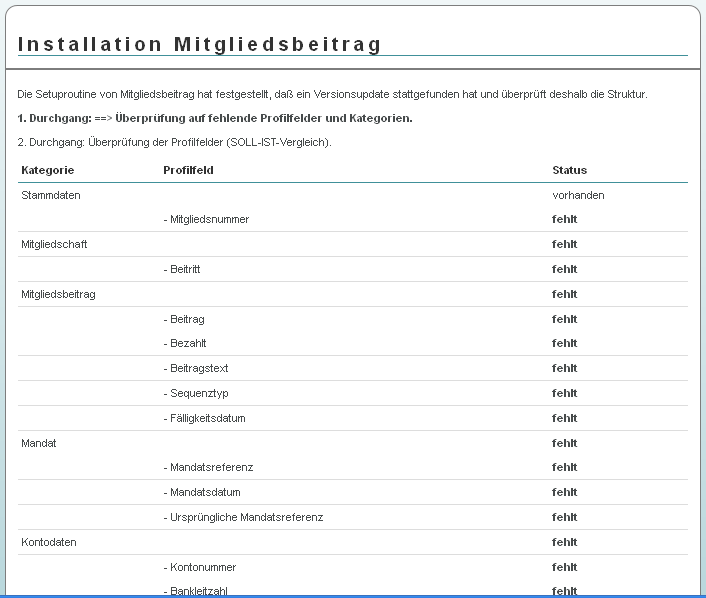Click the 'Kategorie' column header
The height and width of the screenshot is (598, 706).
(47, 170)
